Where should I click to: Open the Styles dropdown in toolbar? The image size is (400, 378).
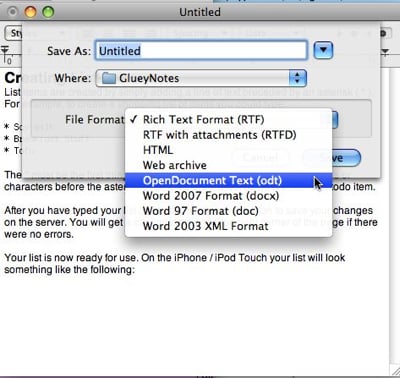point(13,33)
